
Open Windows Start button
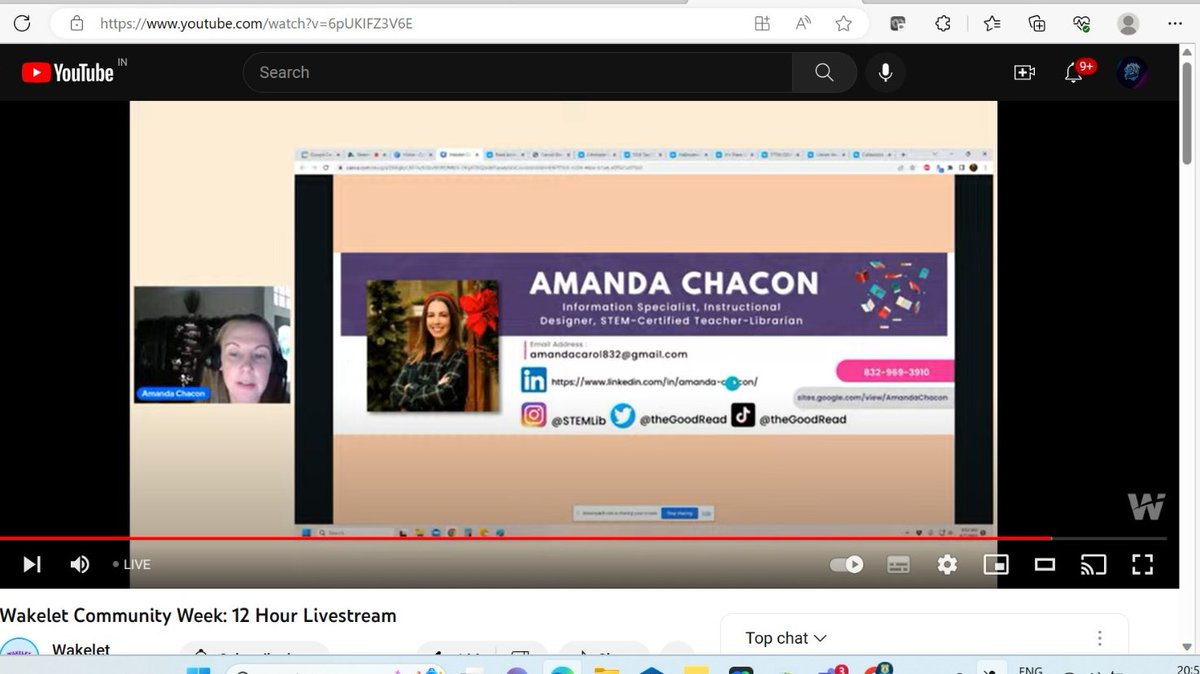(x=199, y=670)
